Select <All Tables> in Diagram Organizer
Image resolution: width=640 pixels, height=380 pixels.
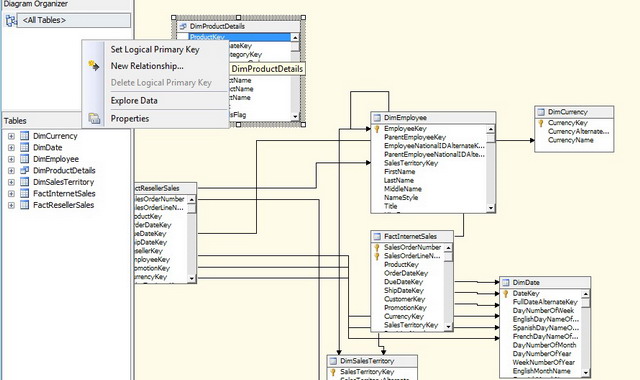[x=73, y=20]
